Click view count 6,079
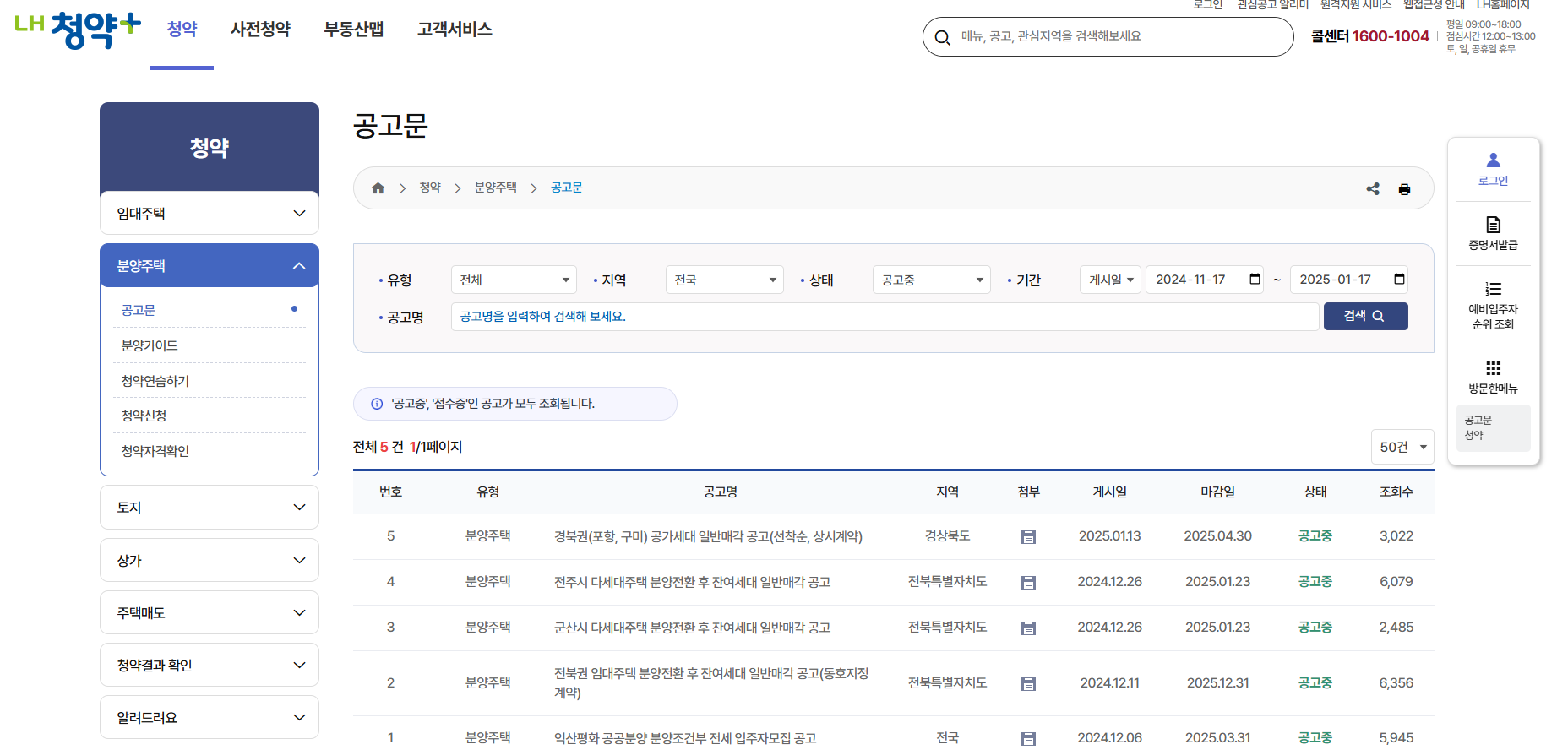The width and height of the screenshot is (1568, 750). (1396, 582)
